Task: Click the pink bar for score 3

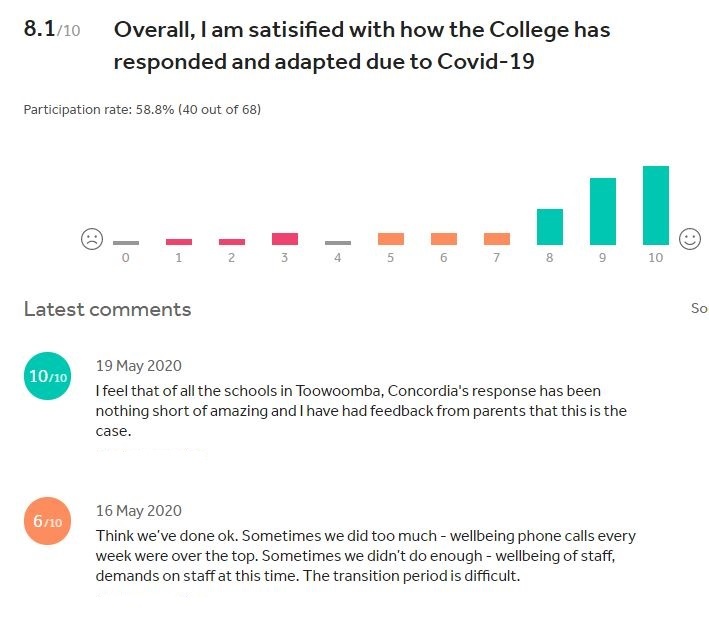Action: [x=285, y=239]
